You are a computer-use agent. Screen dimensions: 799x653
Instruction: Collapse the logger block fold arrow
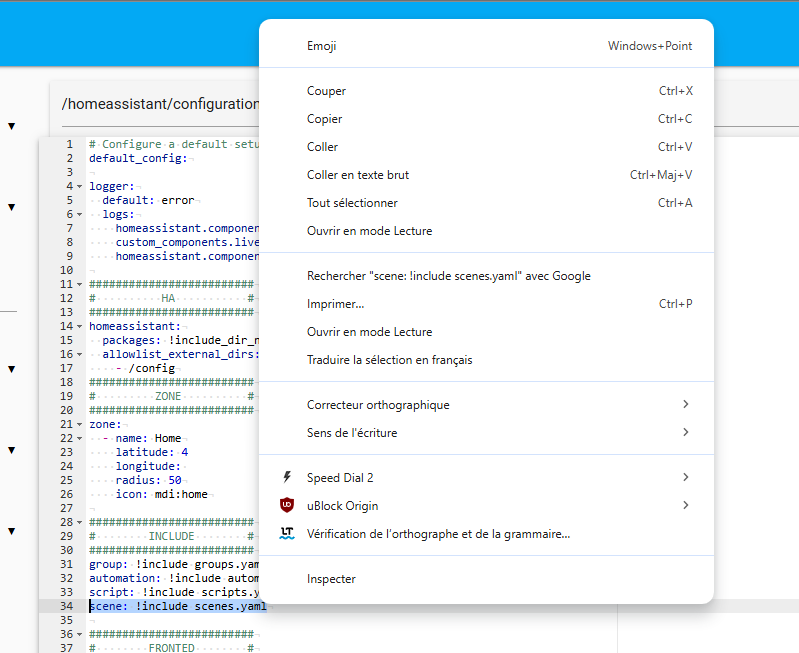[79, 187]
